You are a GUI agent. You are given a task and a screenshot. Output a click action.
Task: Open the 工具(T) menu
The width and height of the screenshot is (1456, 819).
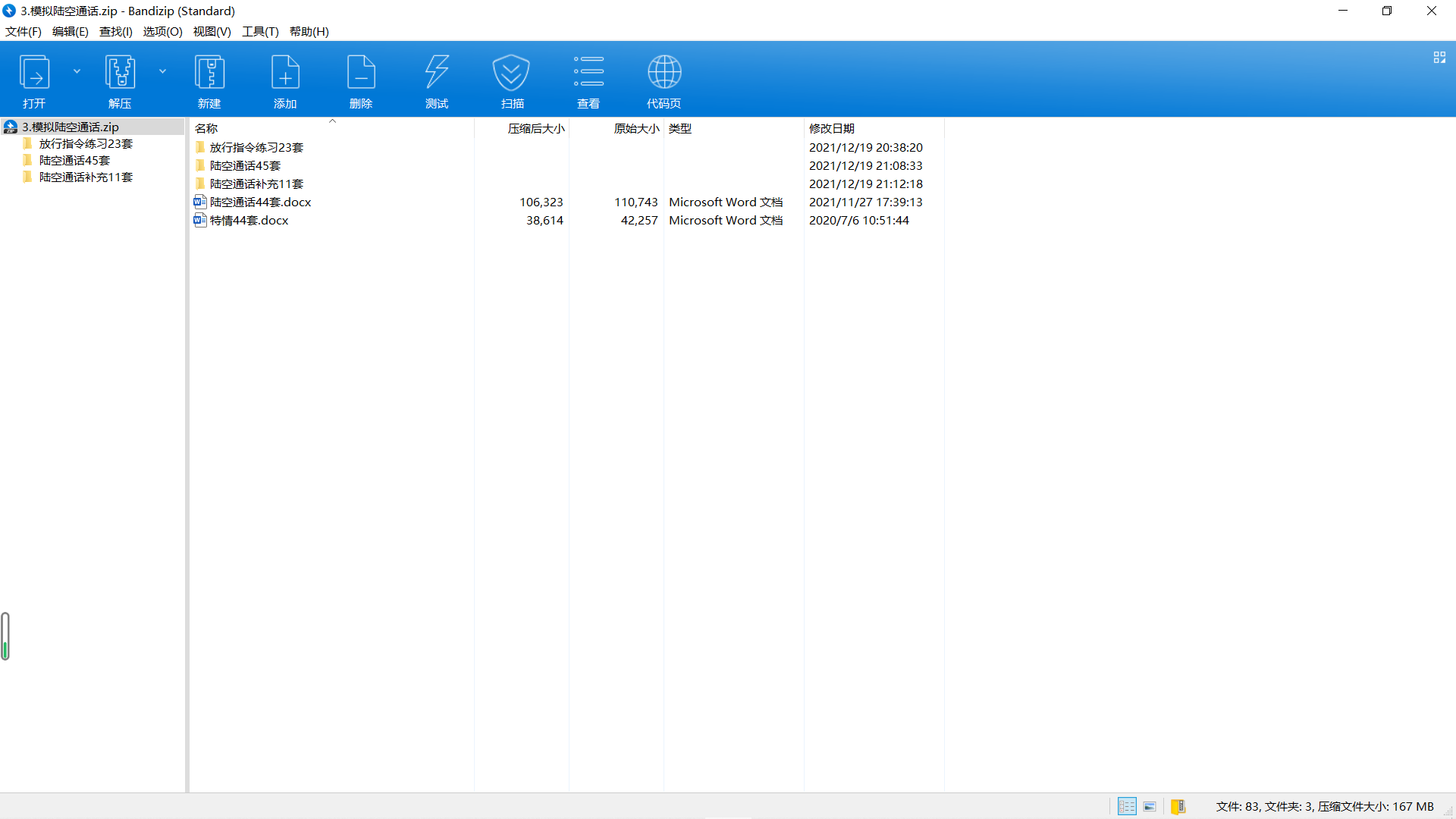point(260,31)
